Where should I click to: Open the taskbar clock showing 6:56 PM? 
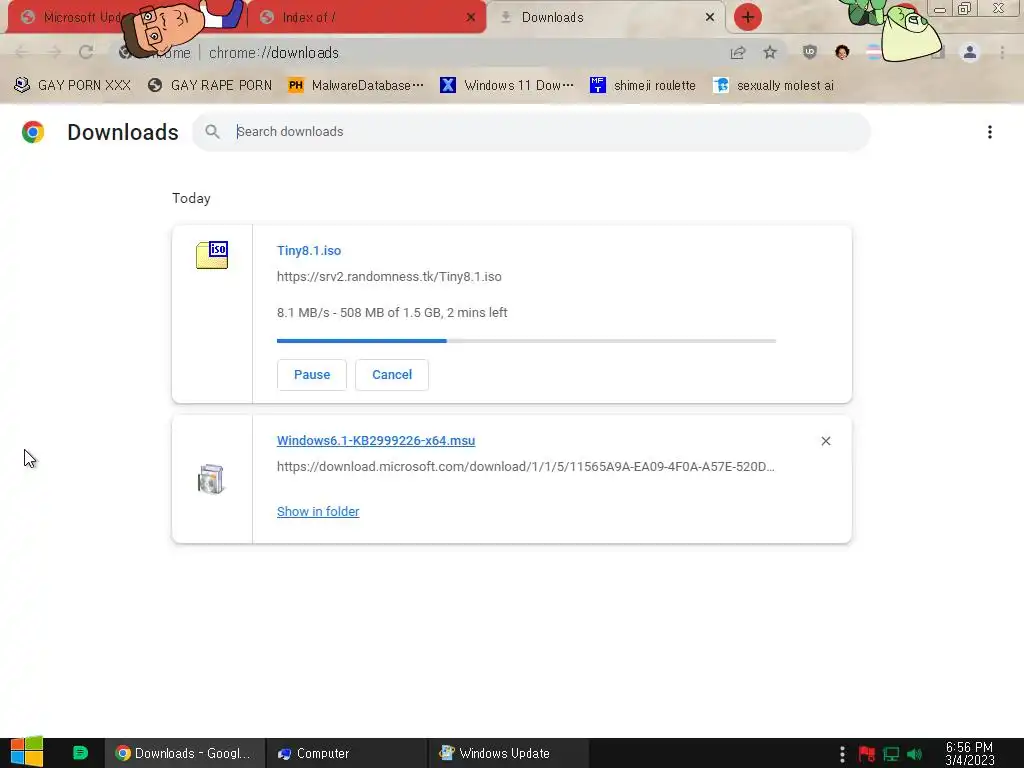(969, 754)
